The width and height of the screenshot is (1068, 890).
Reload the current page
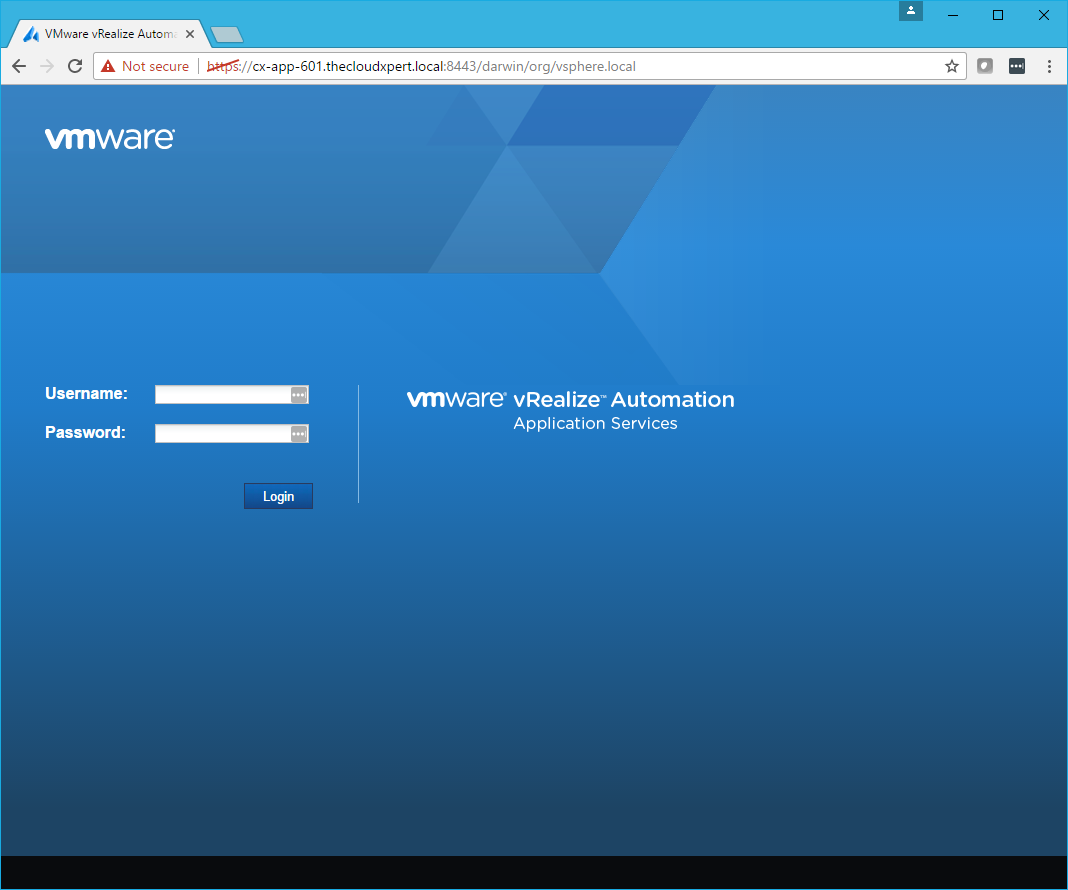75,66
